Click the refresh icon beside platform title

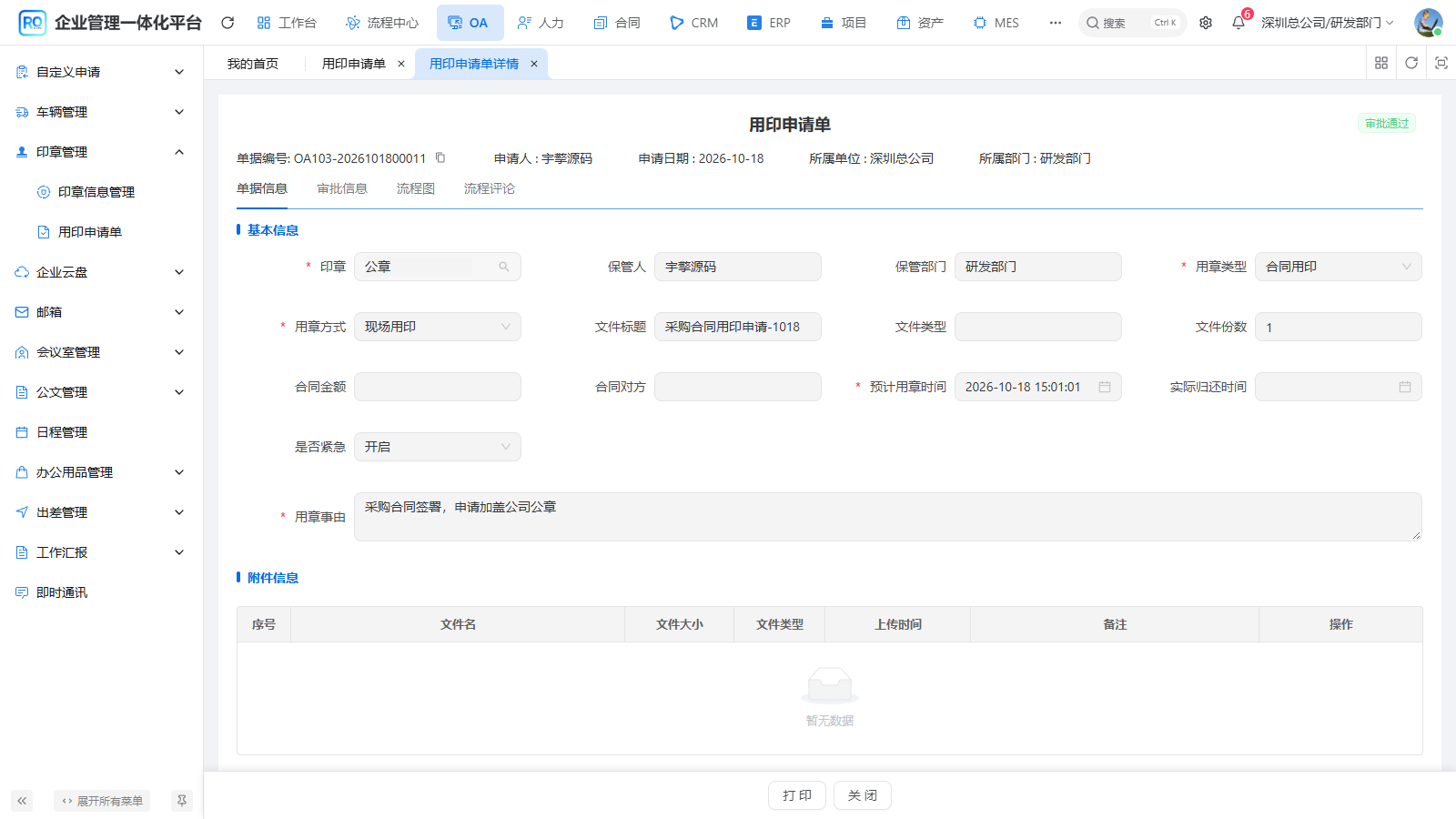227,23
